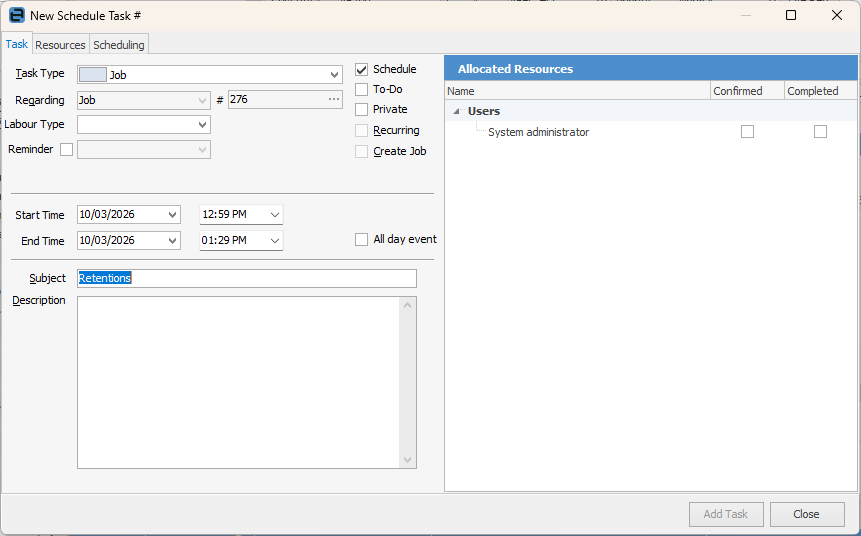Toggle the Recurring checkbox

(361, 130)
